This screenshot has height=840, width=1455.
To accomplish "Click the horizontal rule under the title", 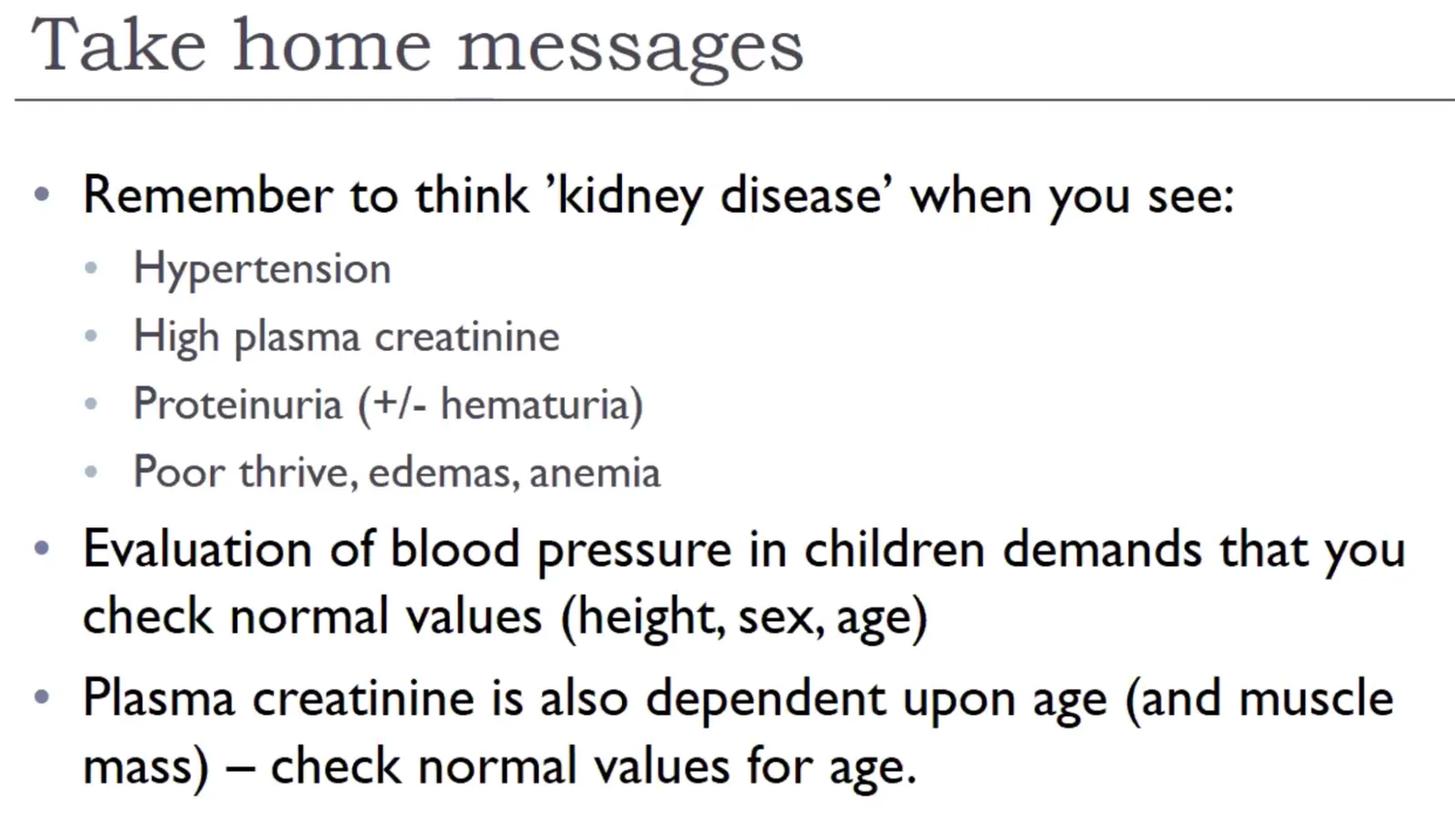I will tap(735, 99).
